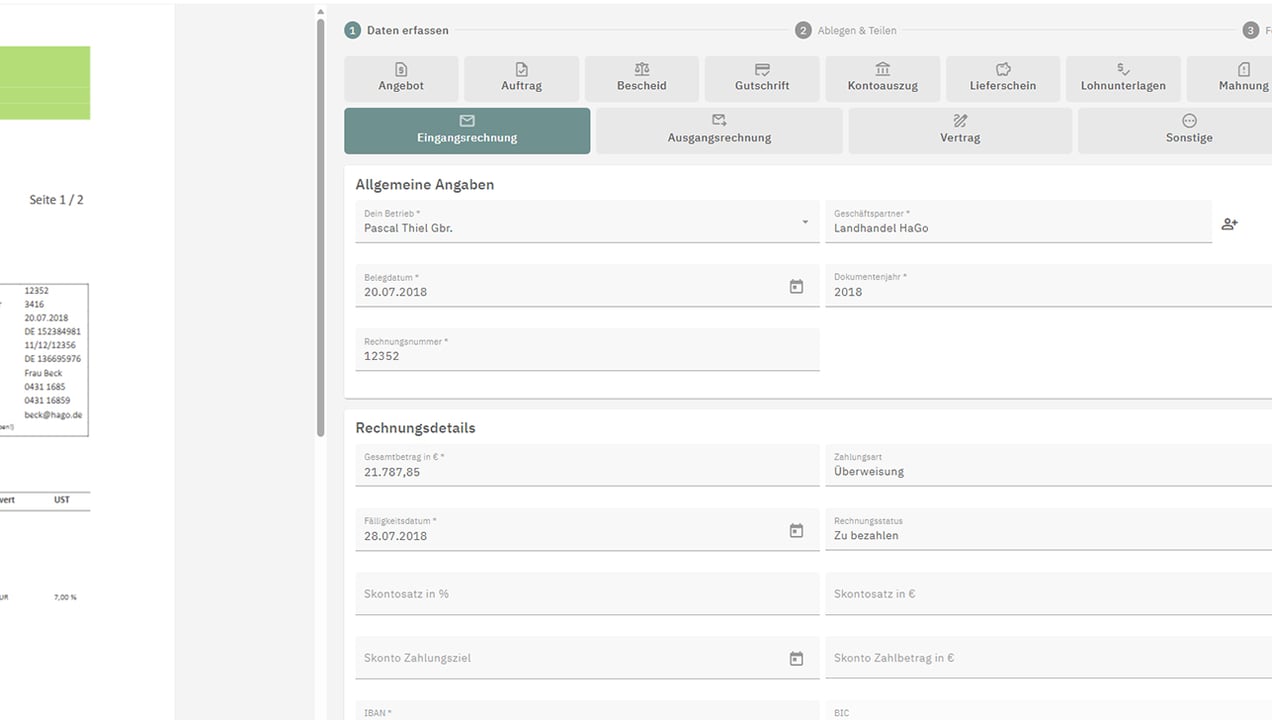Select Gutschrift document type
The width and height of the screenshot is (1272, 720).
[x=762, y=78]
